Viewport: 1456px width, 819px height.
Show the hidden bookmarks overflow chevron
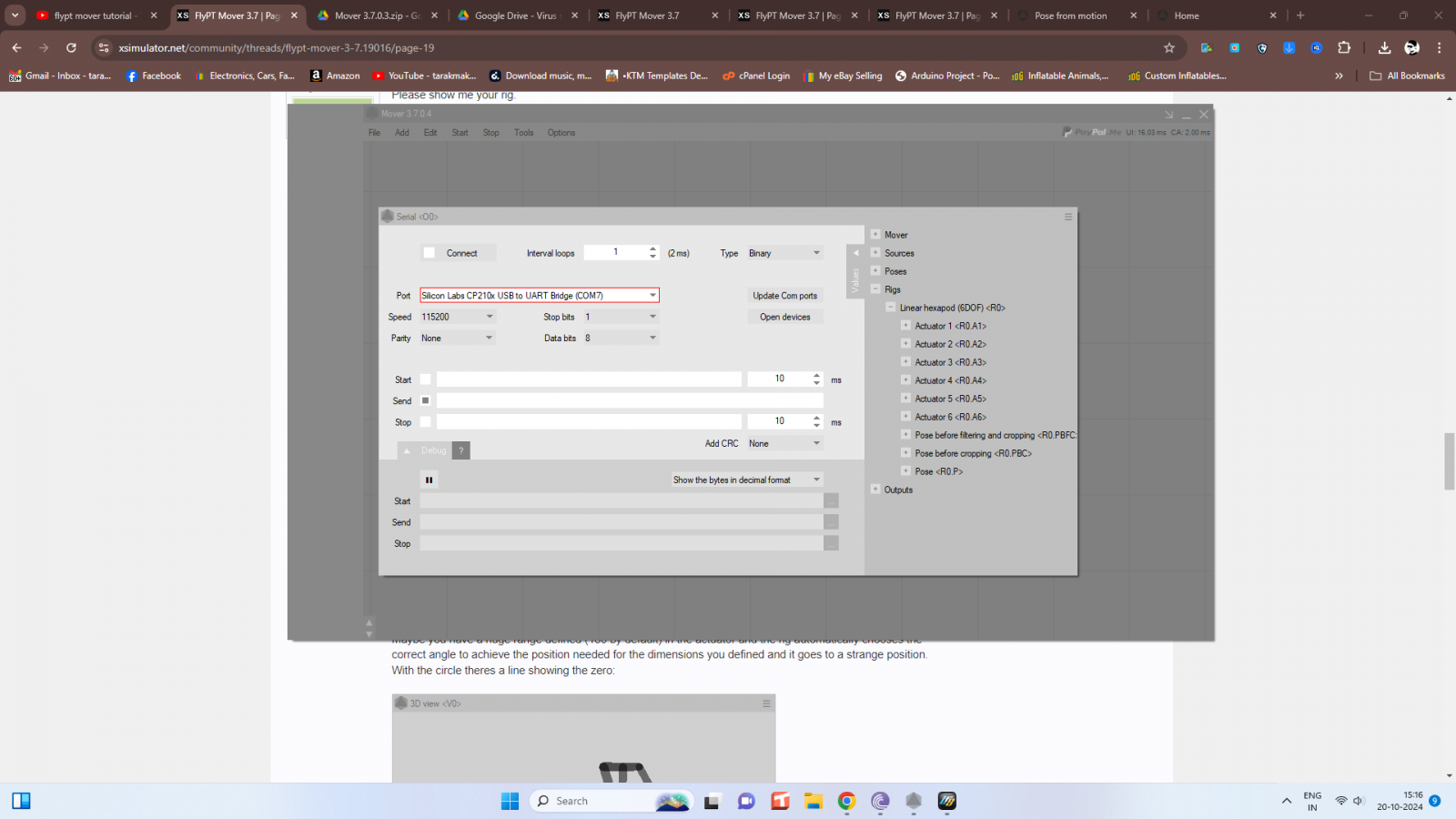click(x=1339, y=76)
